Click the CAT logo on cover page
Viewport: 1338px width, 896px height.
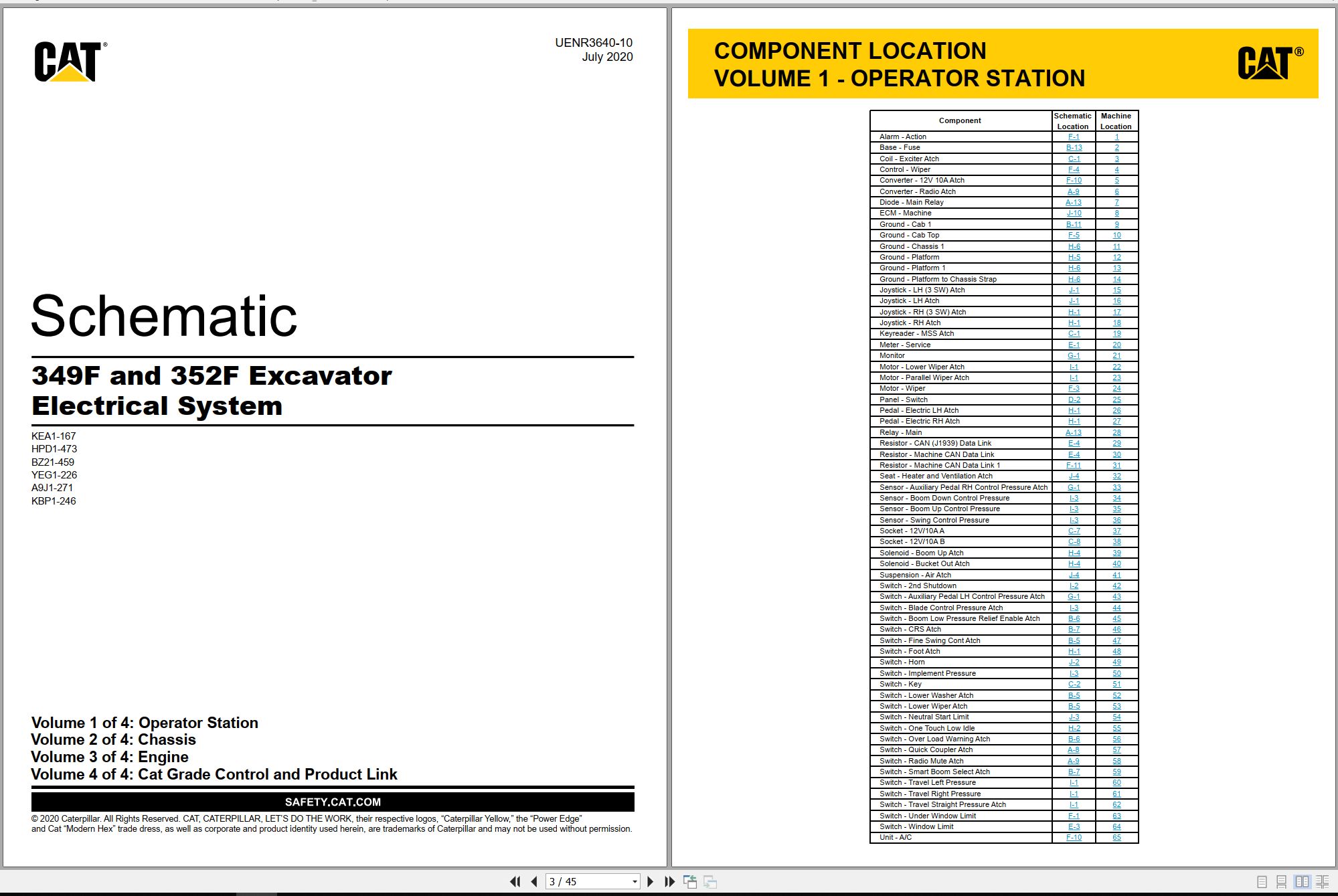[x=70, y=62]
